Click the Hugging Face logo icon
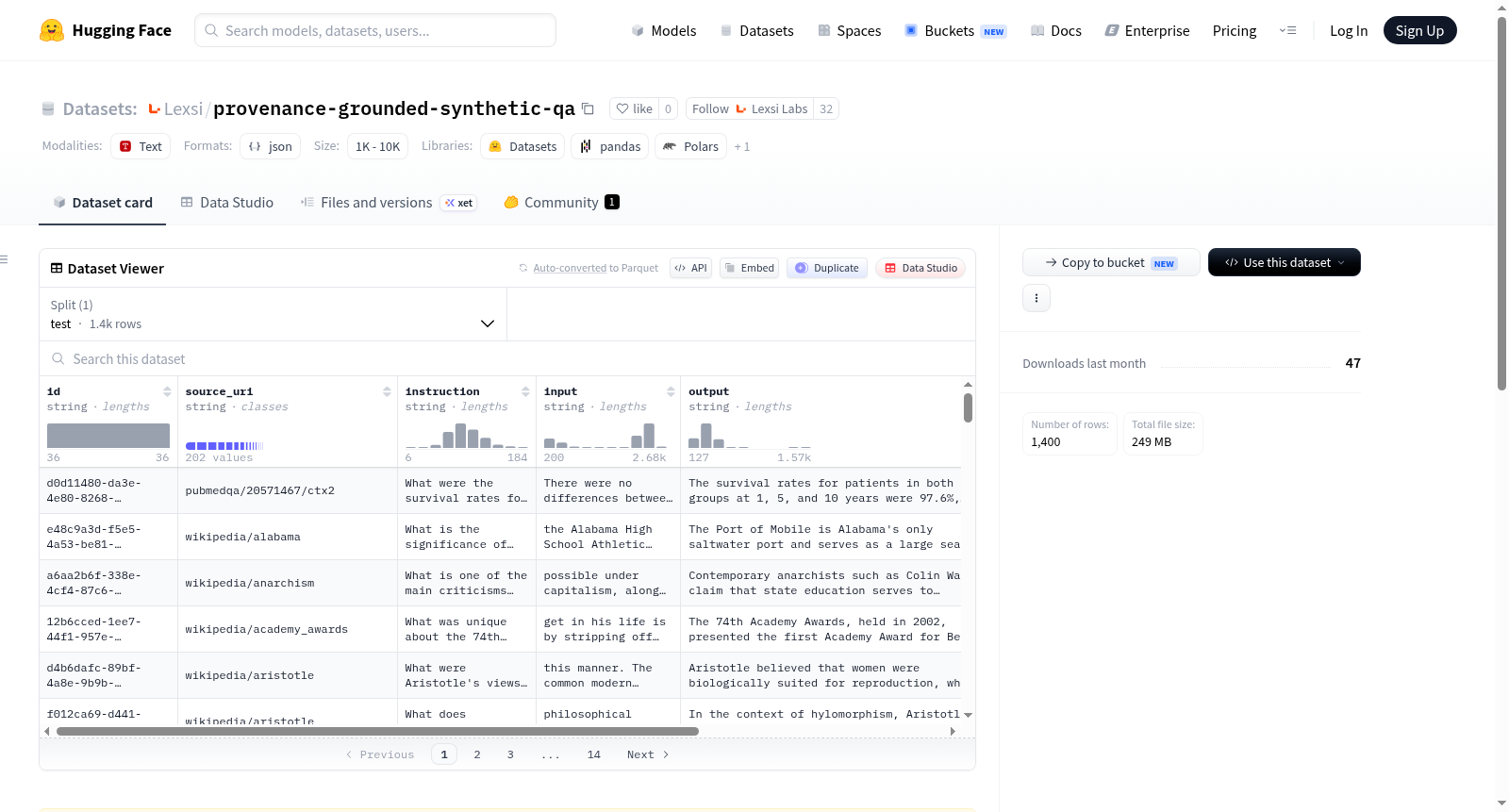1509x812 pixels. coord(52,30)
